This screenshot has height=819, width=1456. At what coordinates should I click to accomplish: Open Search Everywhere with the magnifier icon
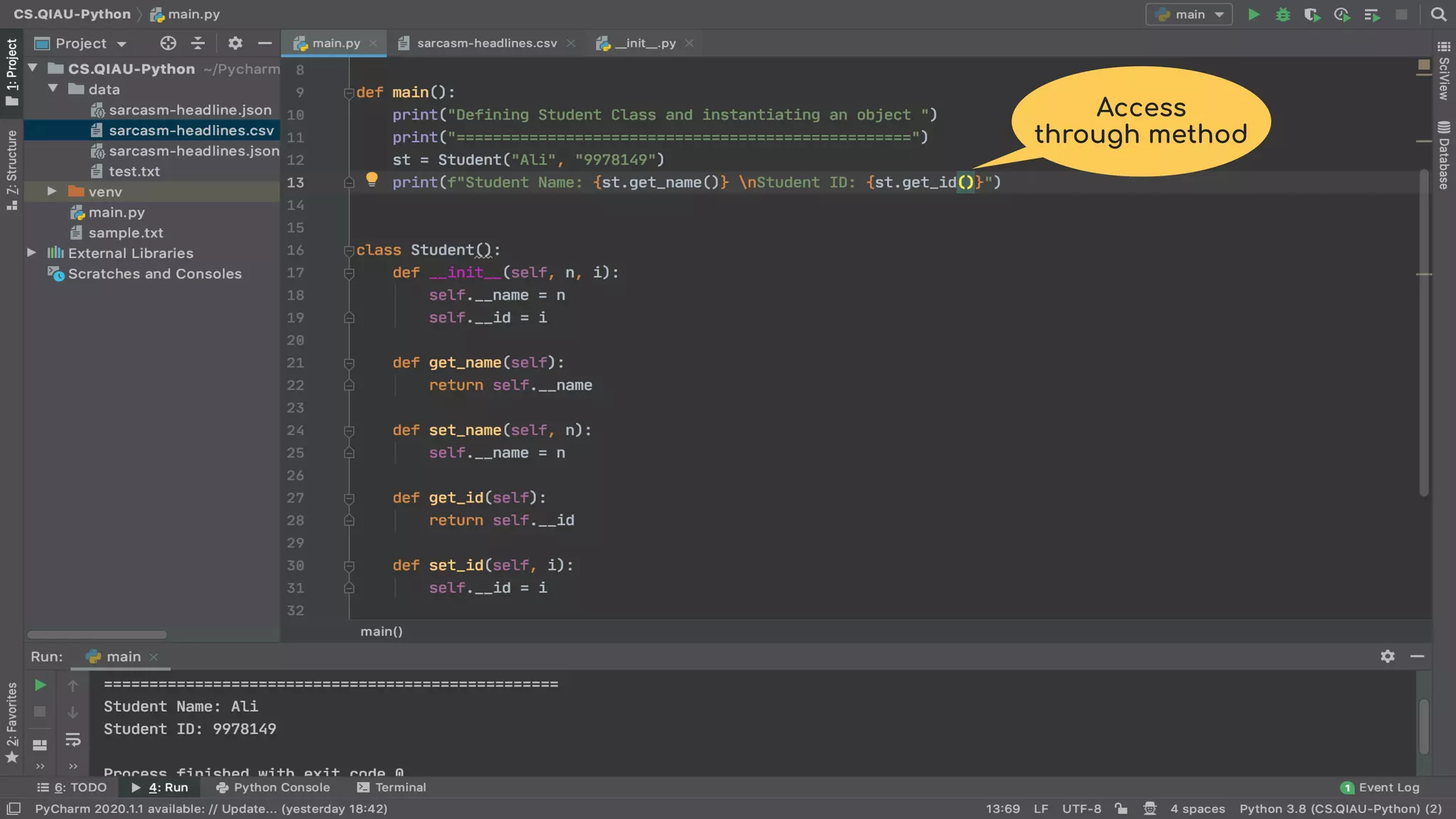click(1438, 14)
